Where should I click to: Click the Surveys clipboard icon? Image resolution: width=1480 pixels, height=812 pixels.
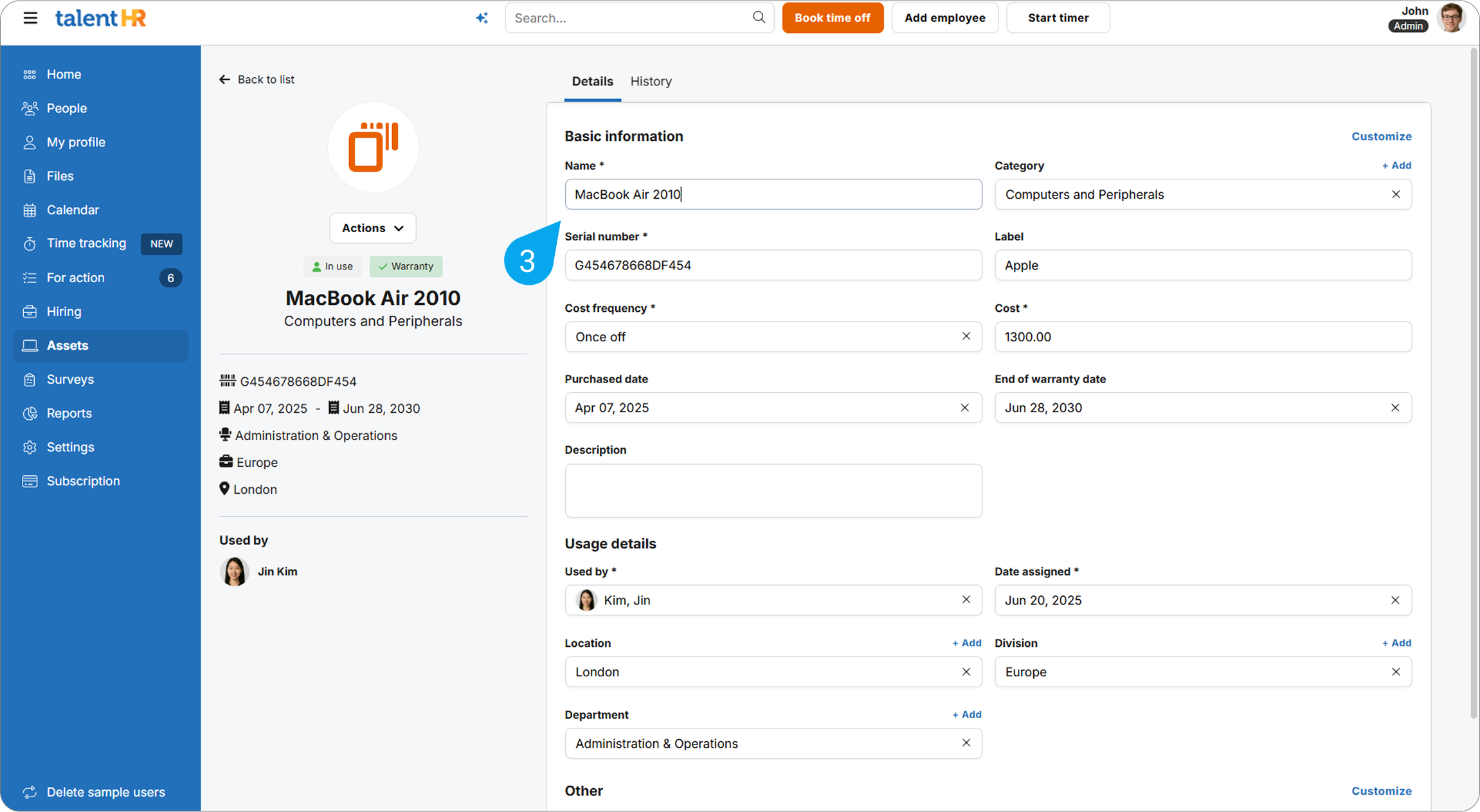(30, 379)
